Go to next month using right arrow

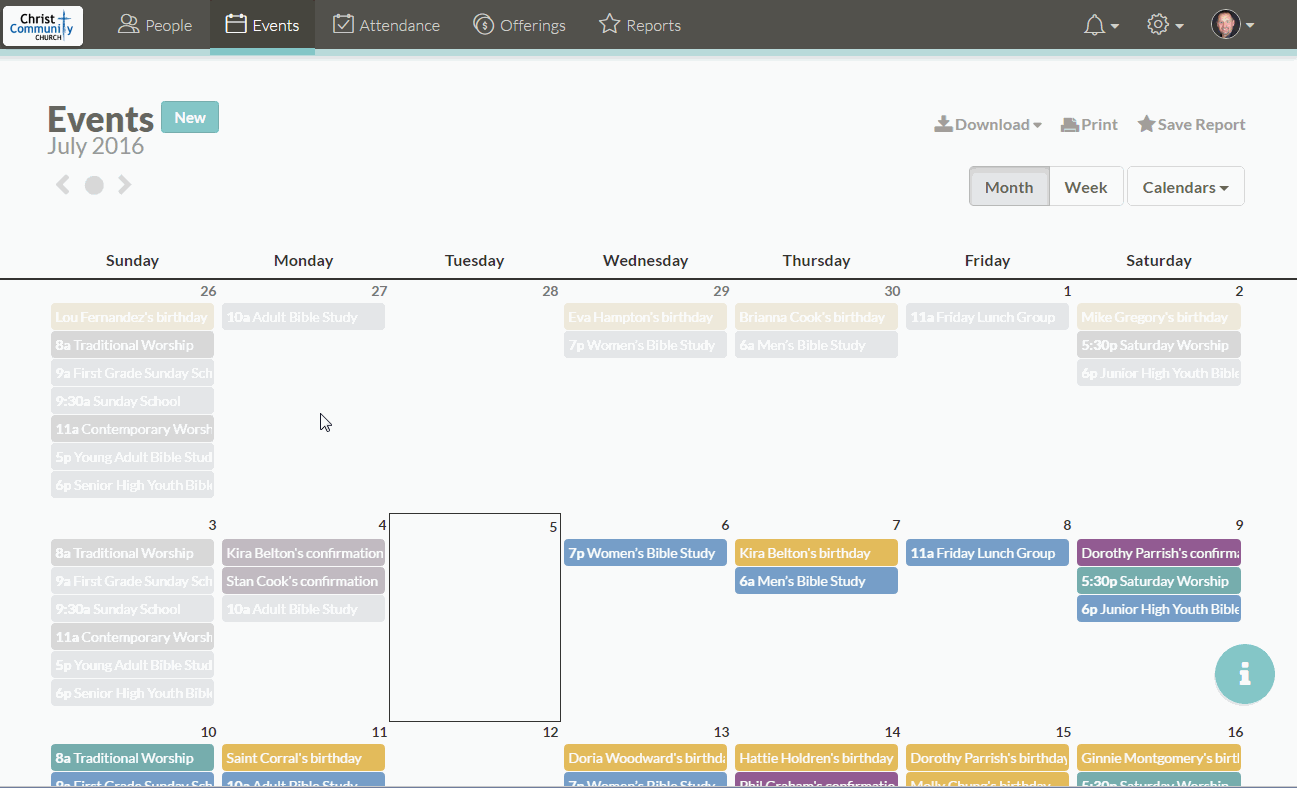pyautogui.click(x=125, y=185)
